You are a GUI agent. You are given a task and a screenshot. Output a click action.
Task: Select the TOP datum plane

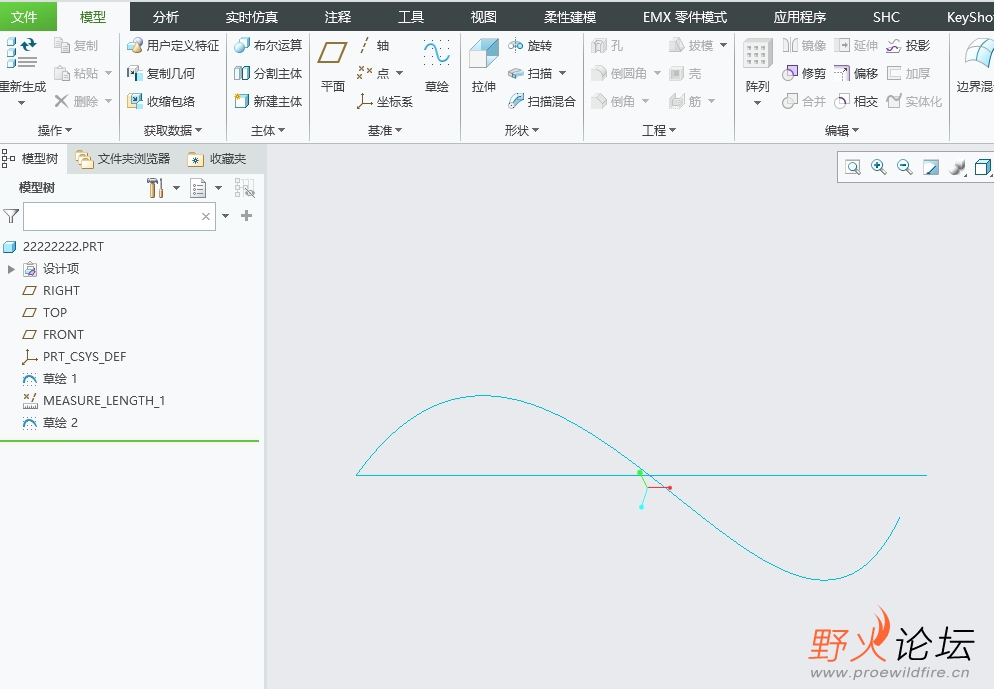(x=44, y=312)
